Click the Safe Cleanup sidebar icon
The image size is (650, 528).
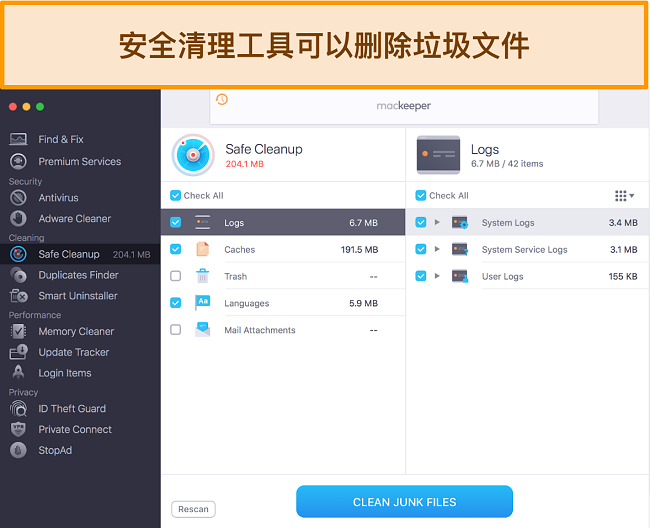pos(18,254)
